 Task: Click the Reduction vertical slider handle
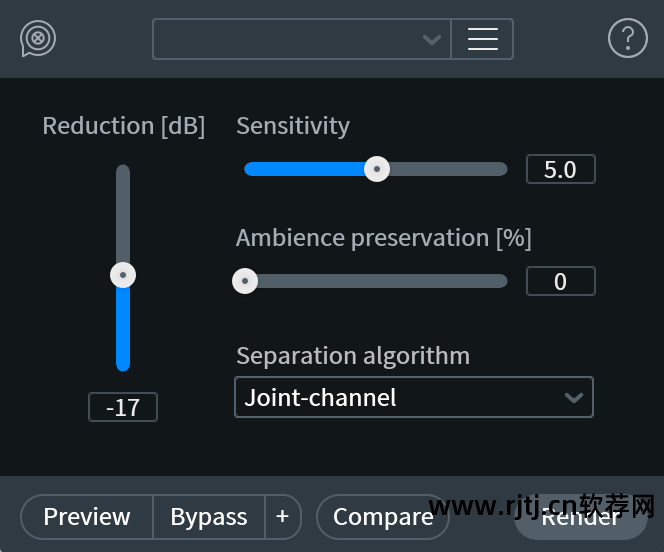click(x=123, y=274)
